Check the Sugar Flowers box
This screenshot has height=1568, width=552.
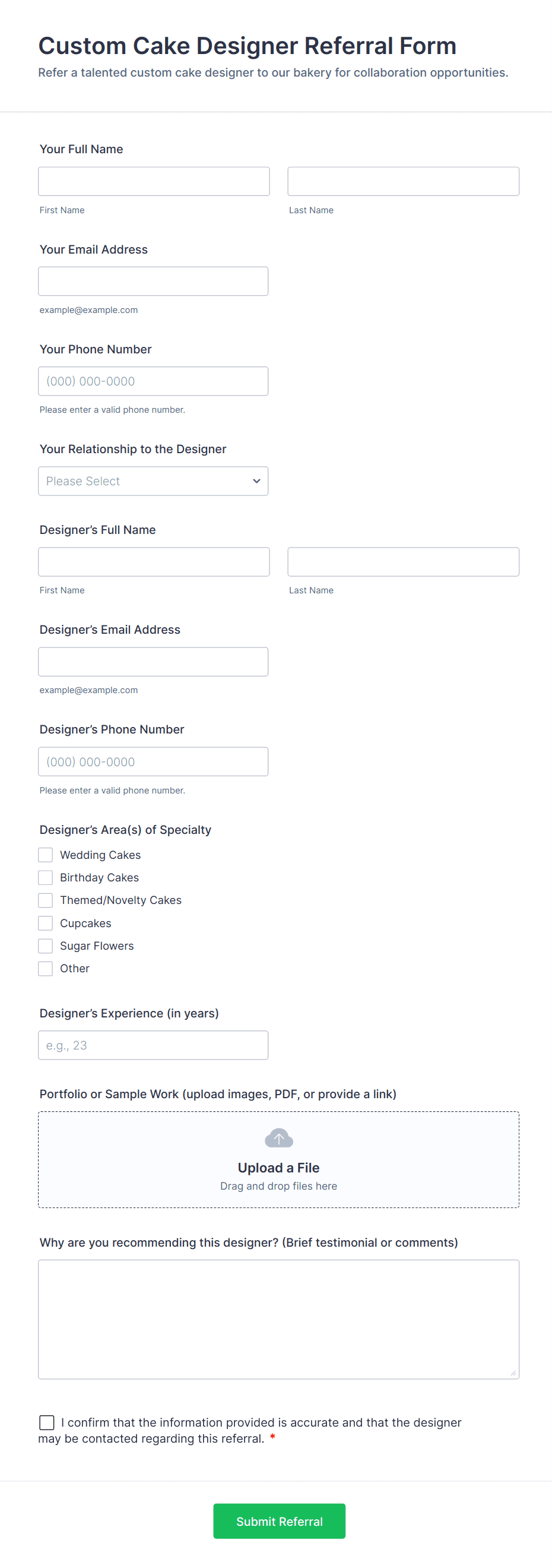pos(46,946)
